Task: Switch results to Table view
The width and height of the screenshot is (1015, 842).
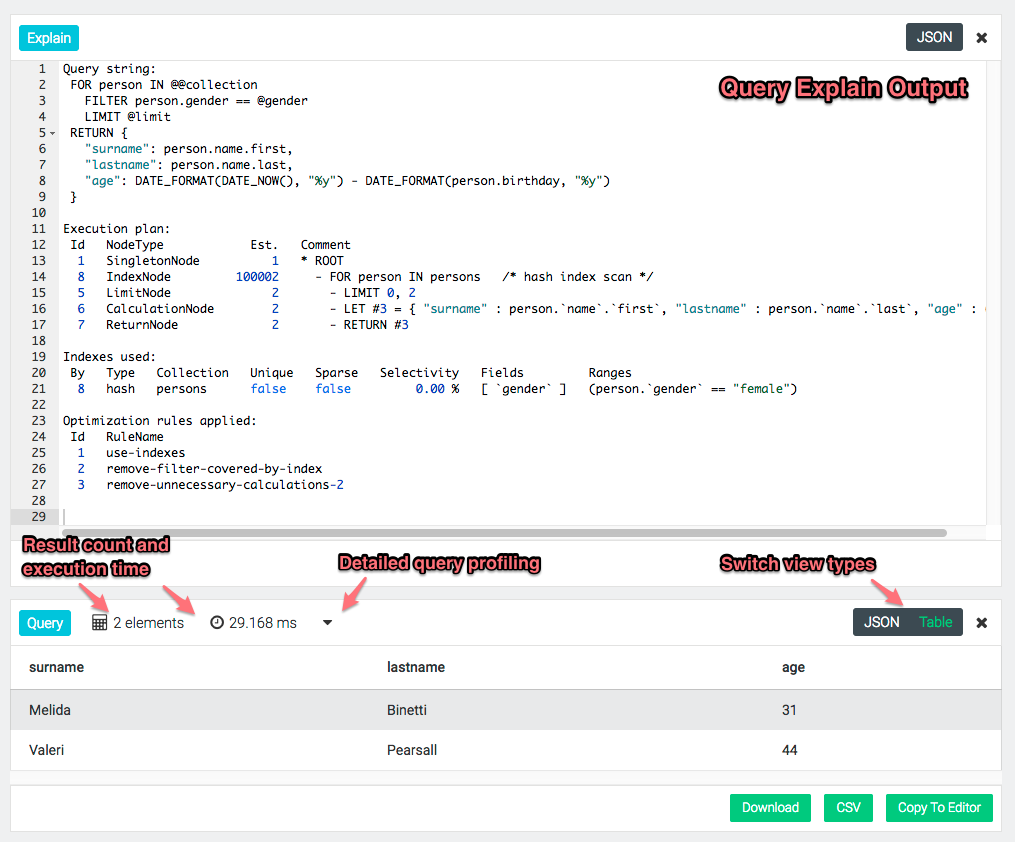Action: (x=935, y=622)
